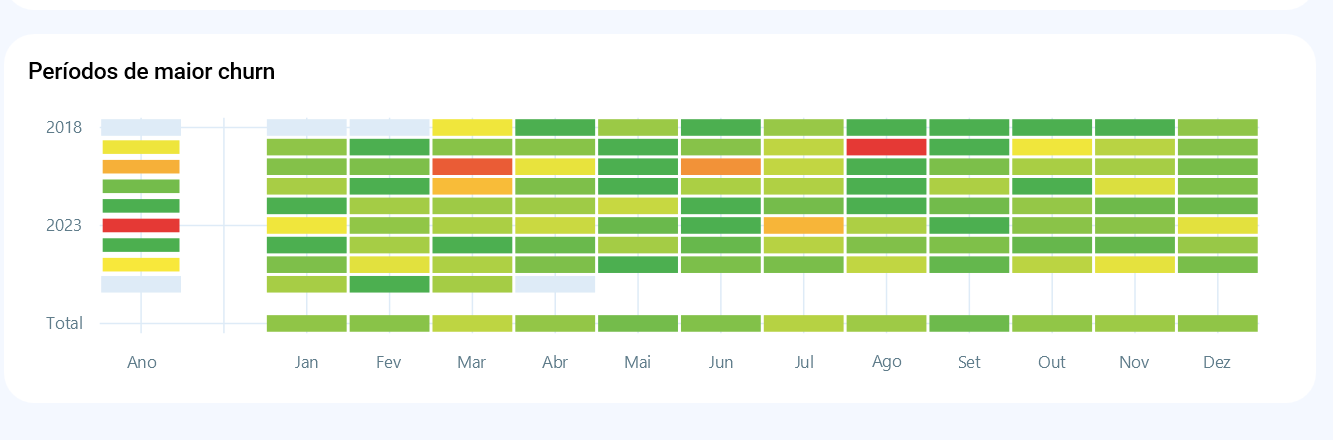Click the Total row cell for Mar
The image size is (1333, 440).
472,323
